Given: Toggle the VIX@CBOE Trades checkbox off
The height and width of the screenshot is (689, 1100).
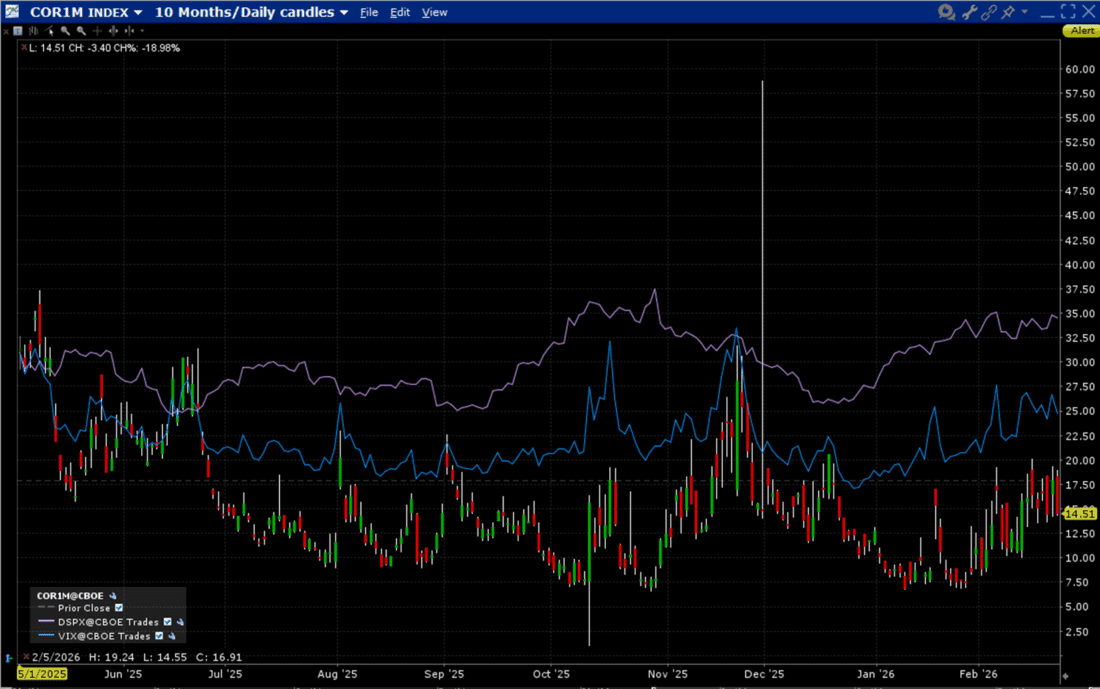Looking at the screenshot, I should click(159, 636).
